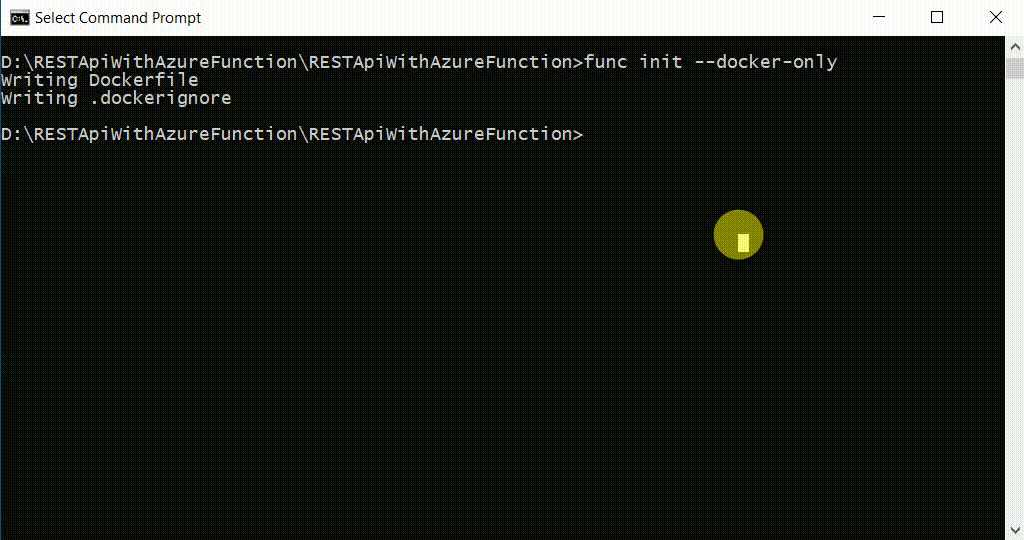Maximize the Command Prompt window
Viewport: 1024px width, 540px height.
pyautogui.click(x=937, y=17)
